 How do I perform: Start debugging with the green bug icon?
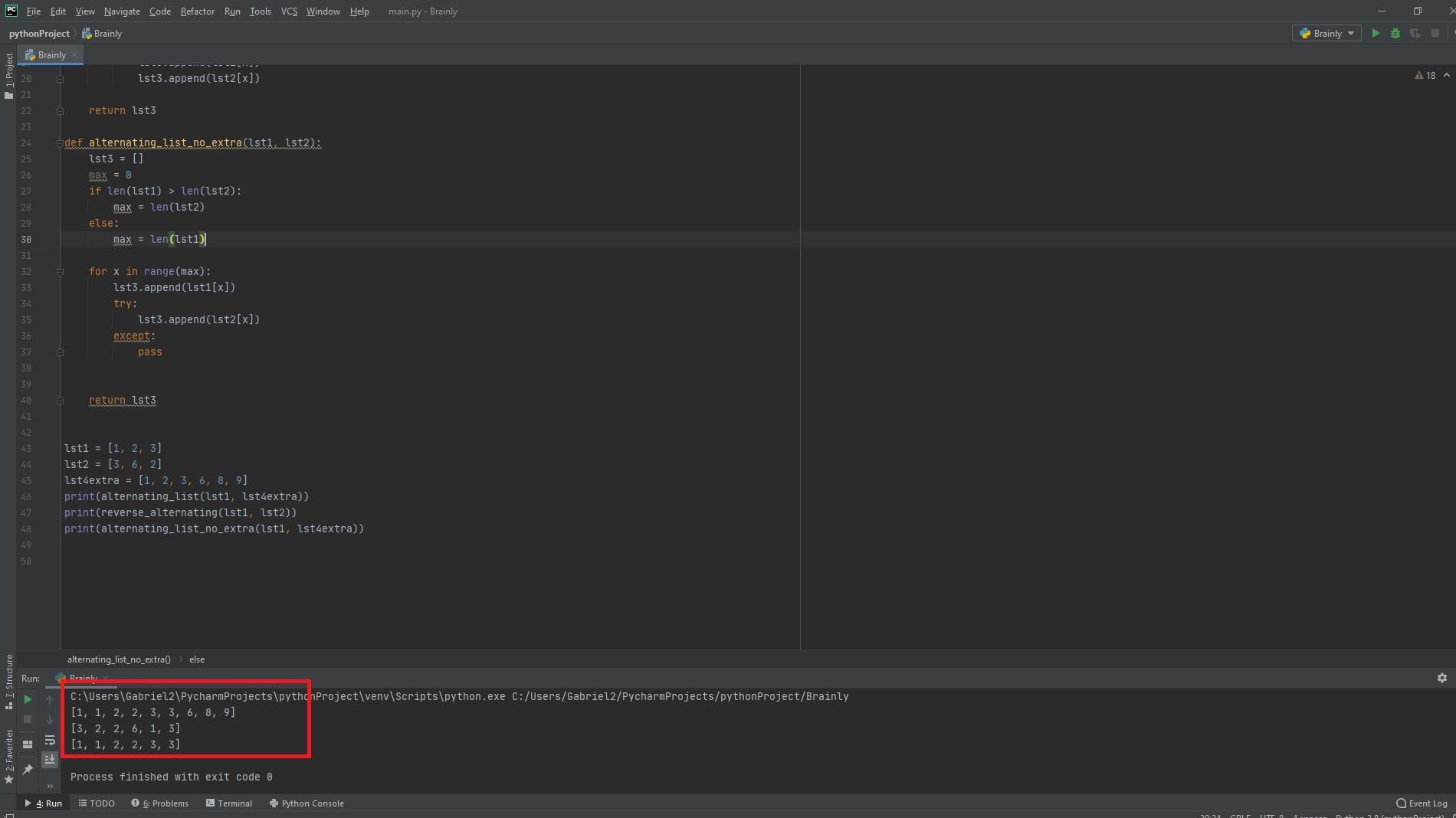coord(1395,34)
